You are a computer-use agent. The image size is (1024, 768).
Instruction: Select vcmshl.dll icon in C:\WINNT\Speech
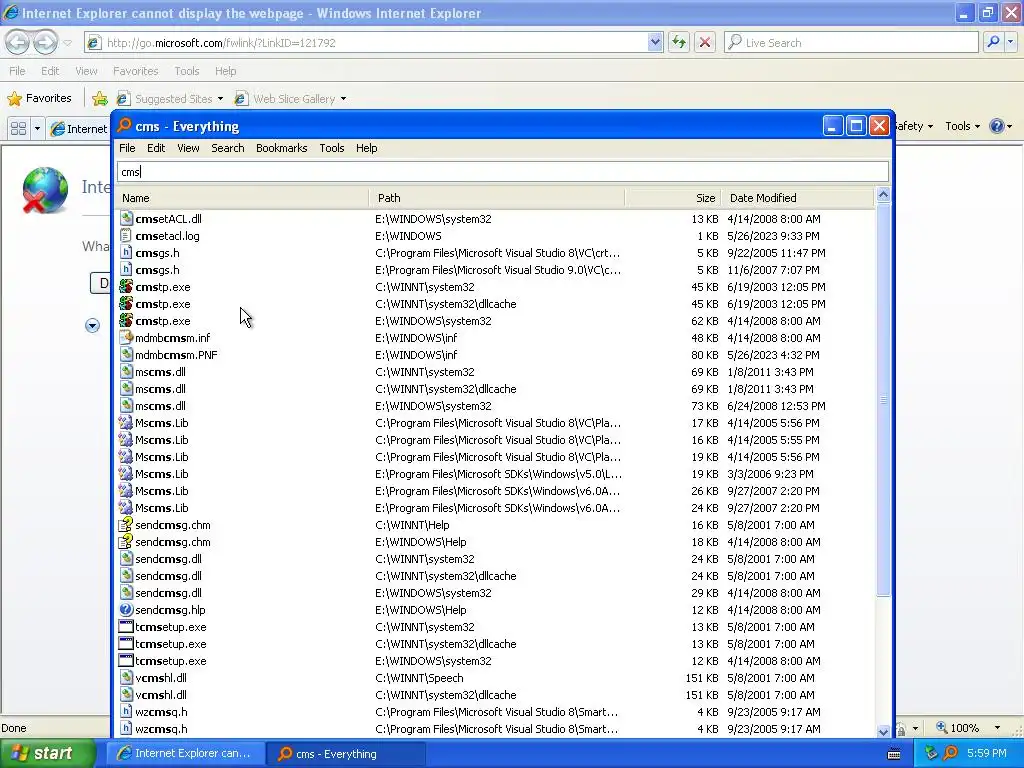click(126, 677)
